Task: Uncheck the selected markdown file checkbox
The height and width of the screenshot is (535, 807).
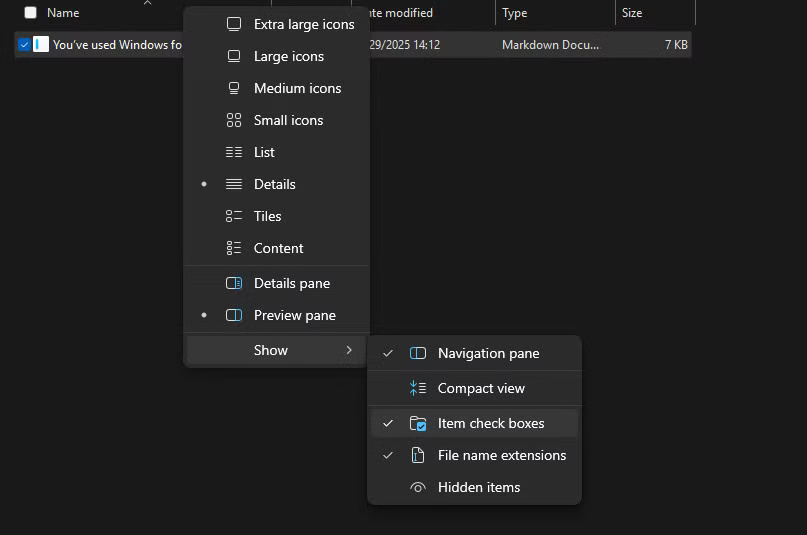Action: tap(24, 45)
